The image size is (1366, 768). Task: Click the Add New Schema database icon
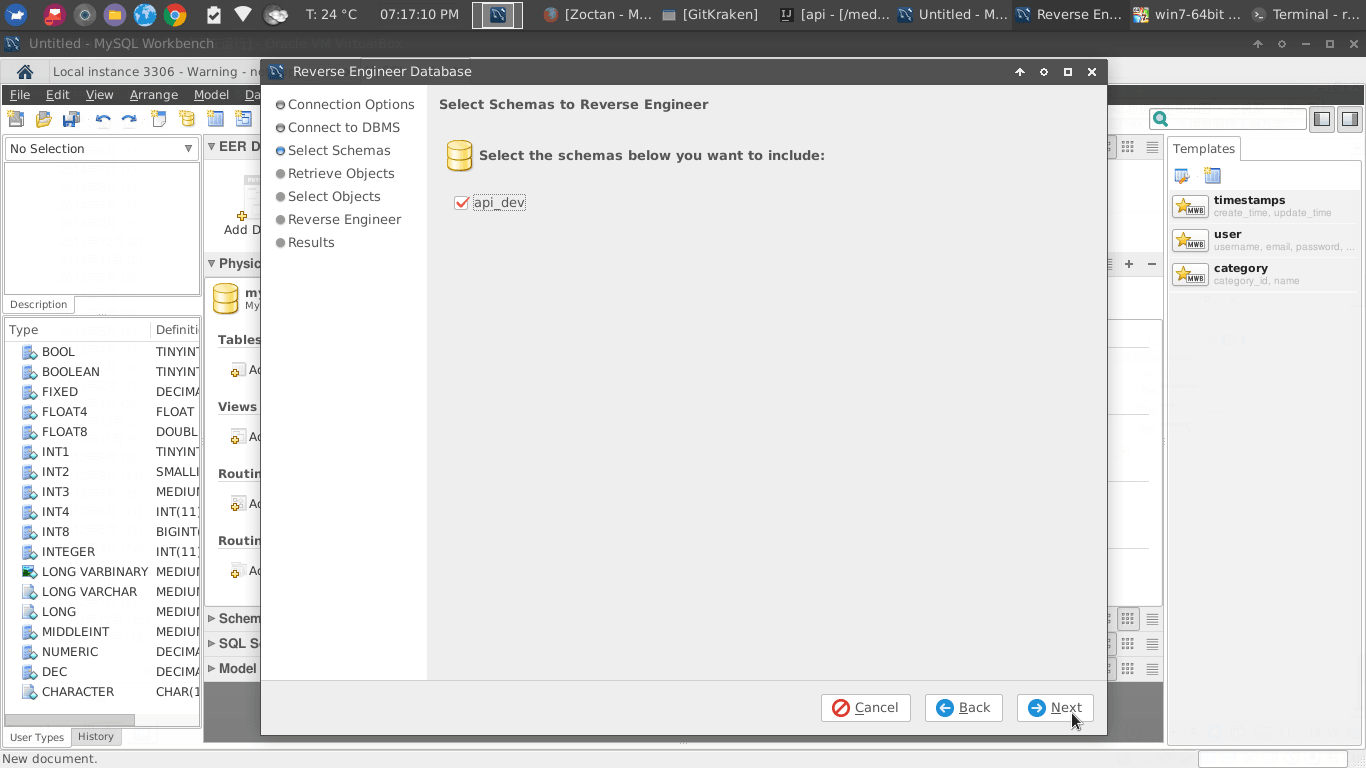[187, 119]
